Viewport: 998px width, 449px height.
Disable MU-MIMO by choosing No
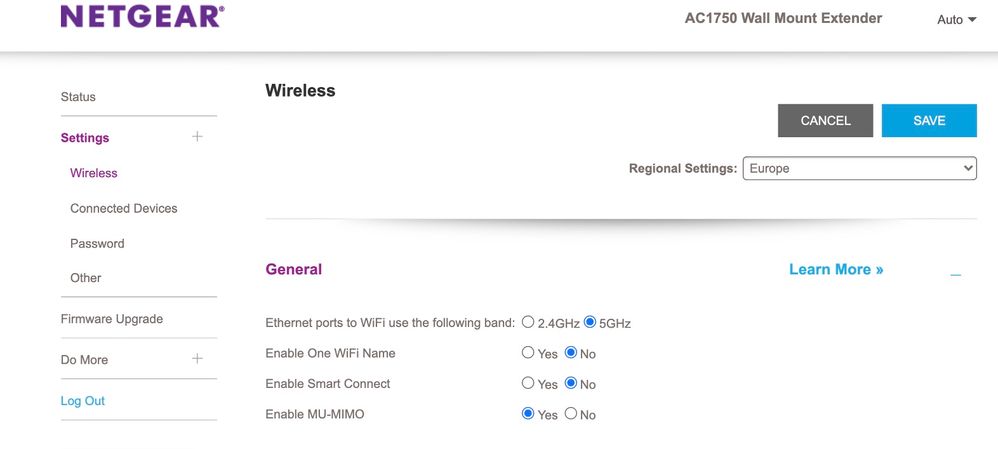tap(571, 414)
